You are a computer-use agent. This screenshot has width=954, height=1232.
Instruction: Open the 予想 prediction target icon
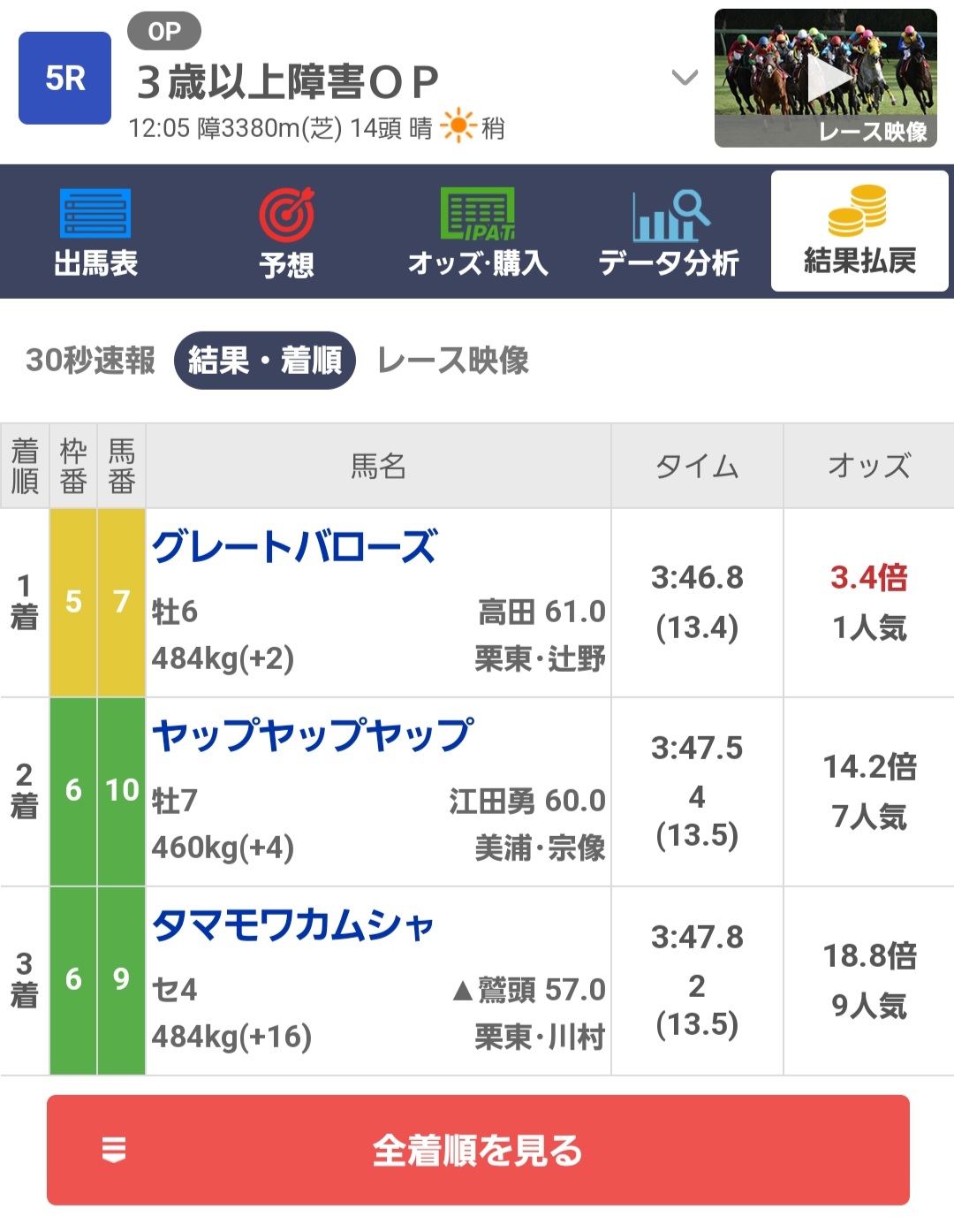(x=286, y=214)
